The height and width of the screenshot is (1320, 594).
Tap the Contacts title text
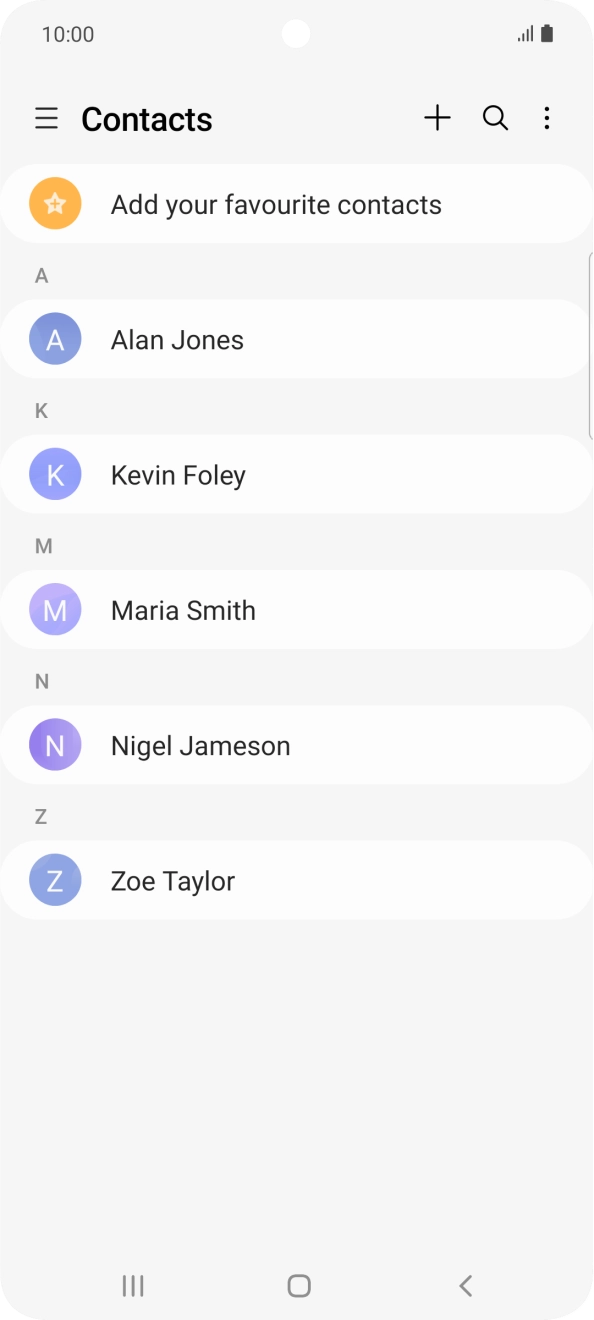[x=146, y=118]
